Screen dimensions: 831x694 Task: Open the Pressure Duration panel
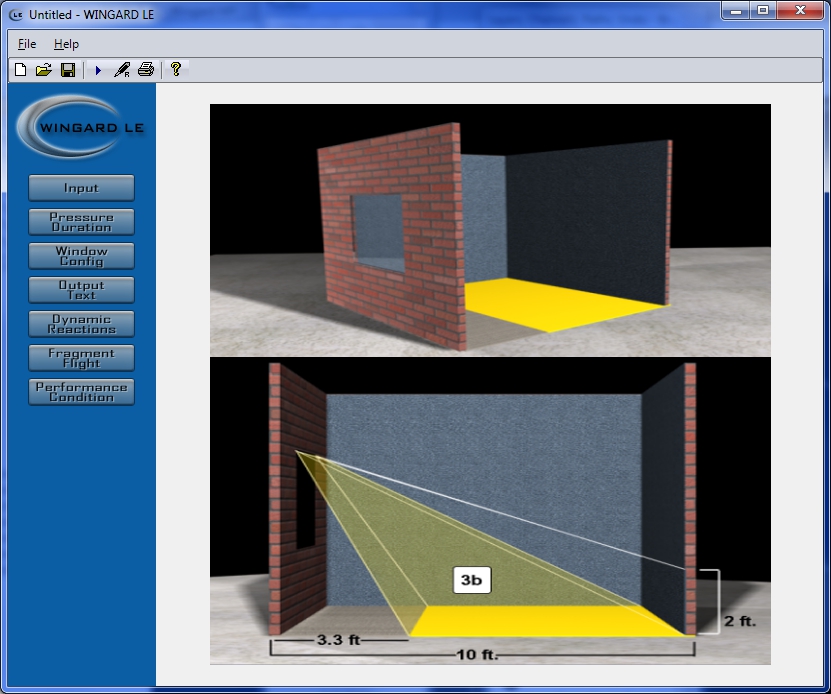click(81, 222)
